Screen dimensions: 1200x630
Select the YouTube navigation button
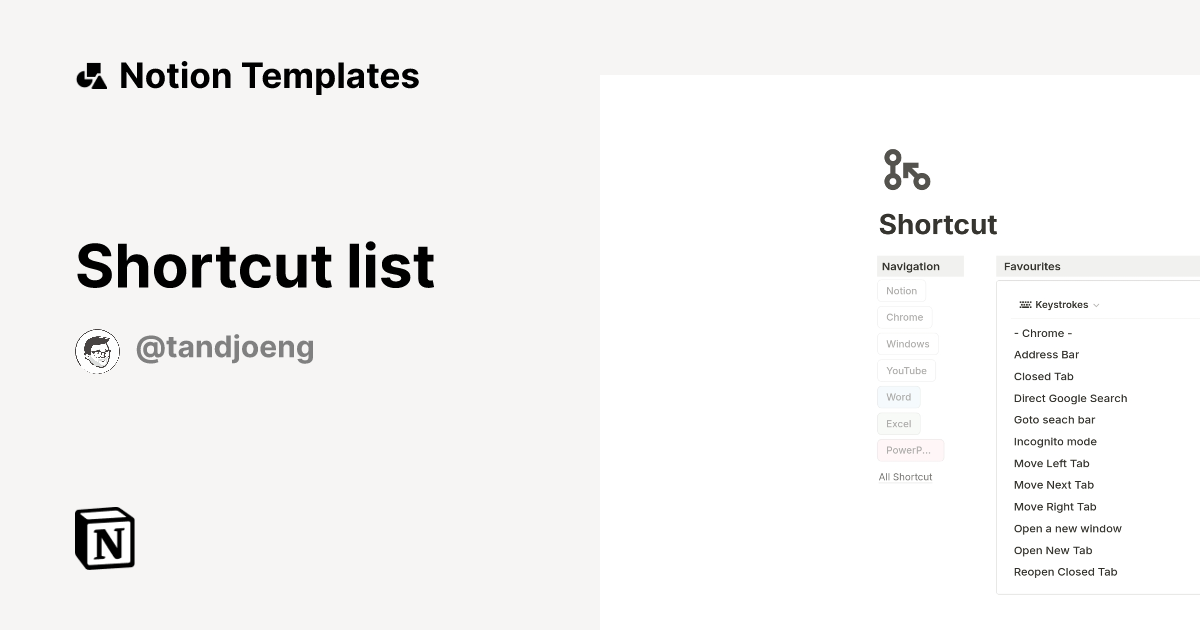[906, 370]
